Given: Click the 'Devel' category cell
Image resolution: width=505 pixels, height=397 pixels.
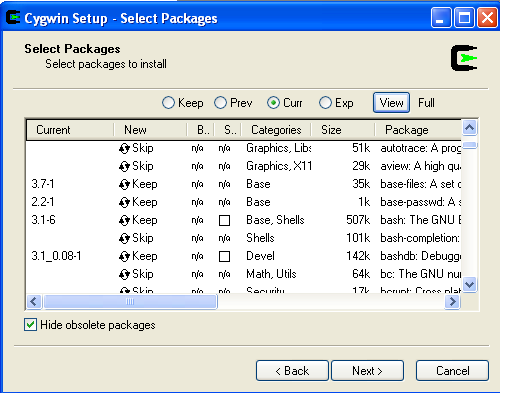Looking at the screenshot, I should (260, 256).
